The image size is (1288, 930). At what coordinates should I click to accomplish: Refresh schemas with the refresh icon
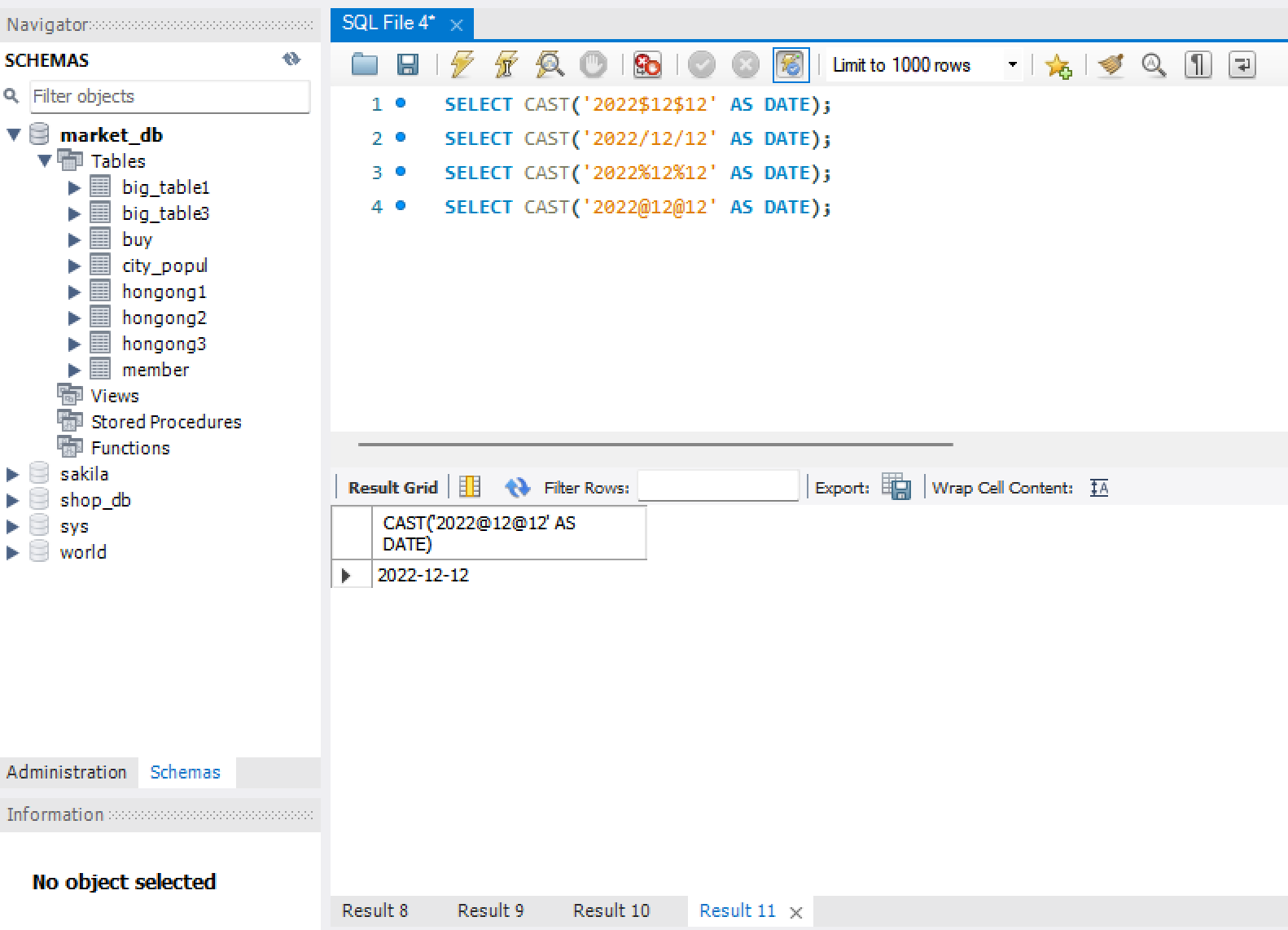click(291, 59)
